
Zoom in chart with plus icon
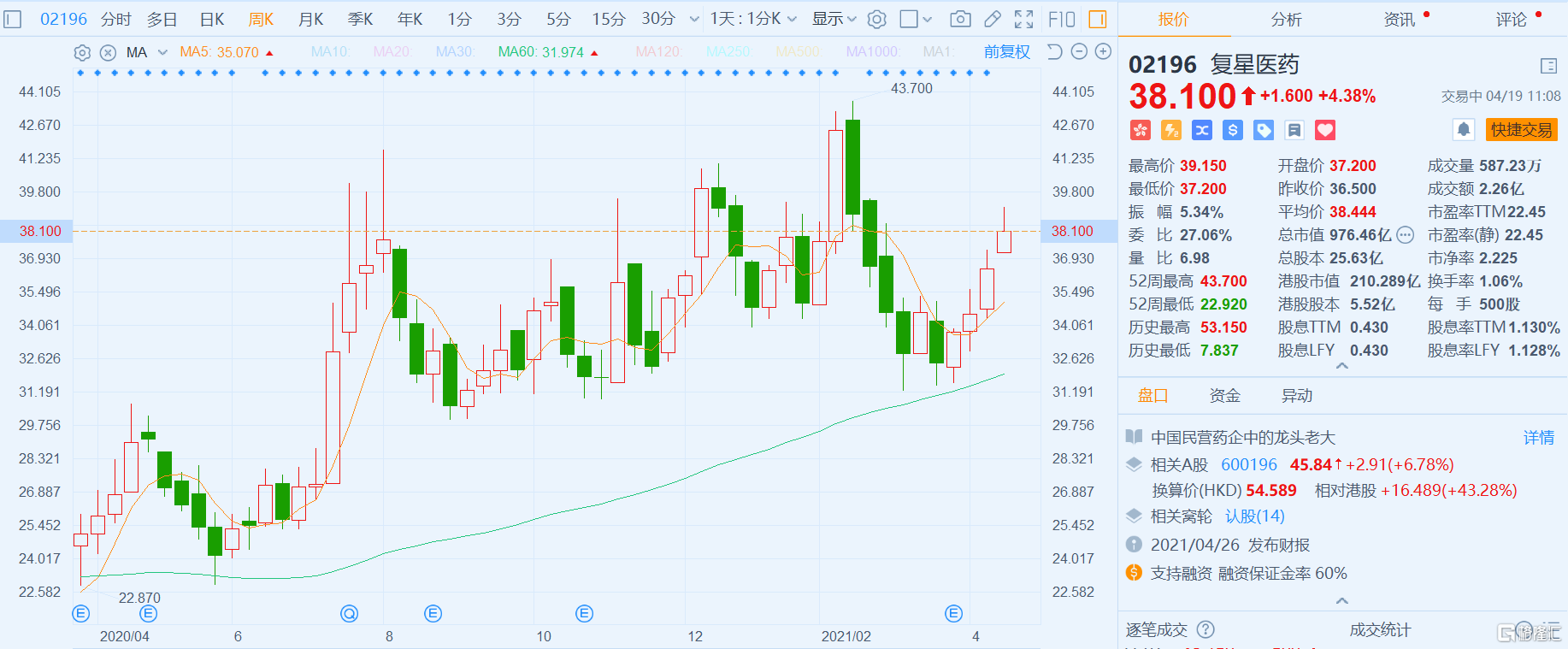[1104, 52]
